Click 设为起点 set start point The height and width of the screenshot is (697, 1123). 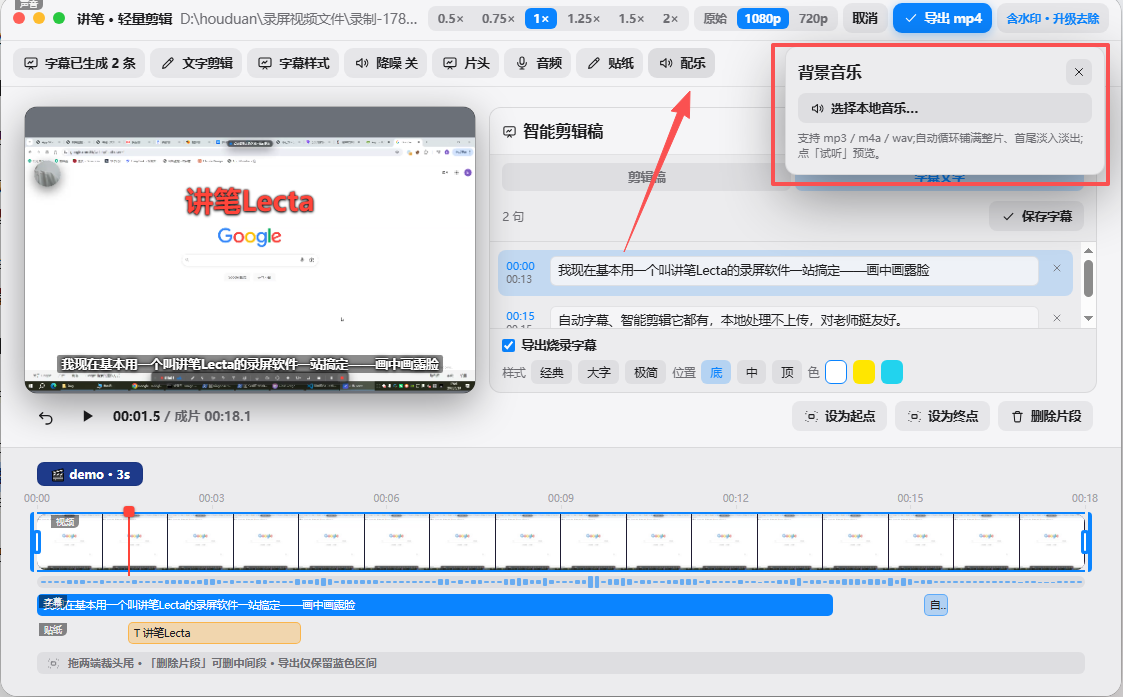(839, 416)
